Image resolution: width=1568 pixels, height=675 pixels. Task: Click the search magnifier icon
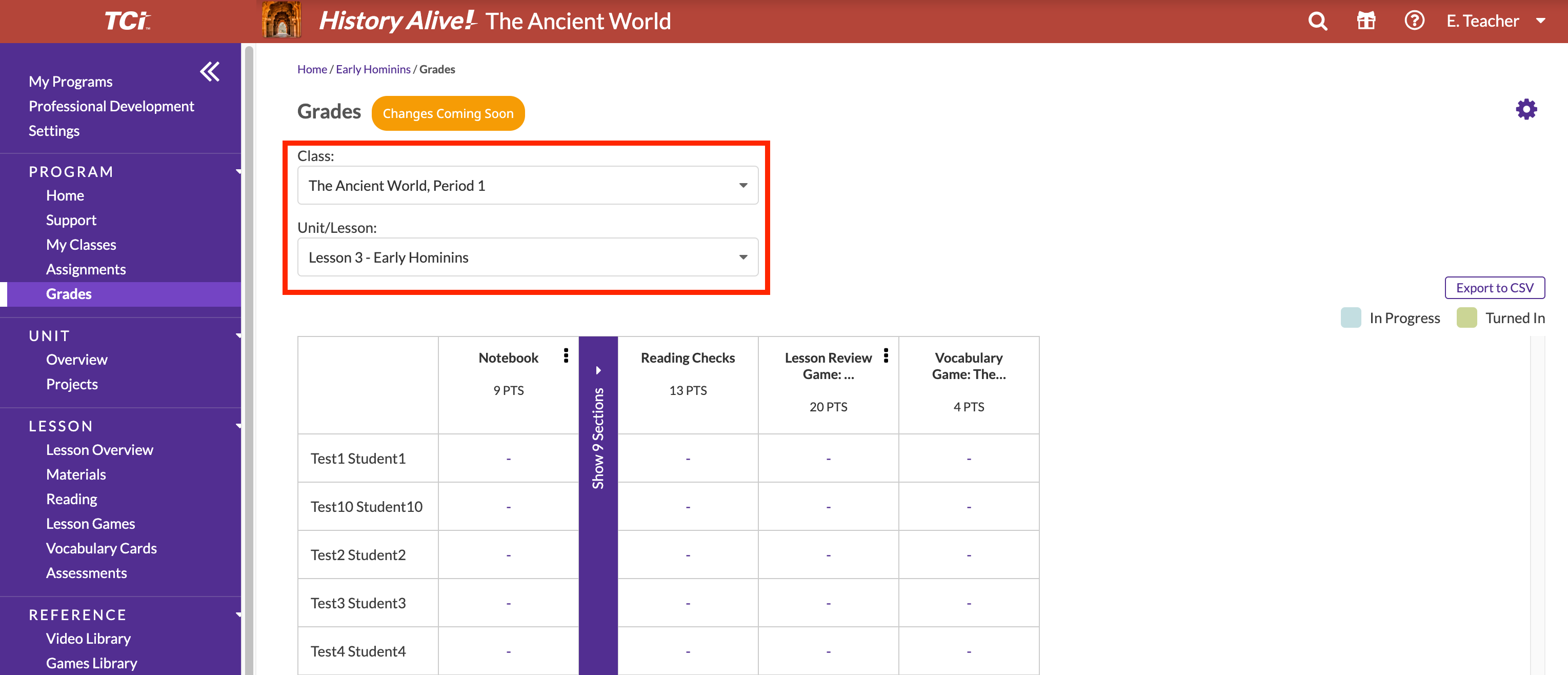1317,22
